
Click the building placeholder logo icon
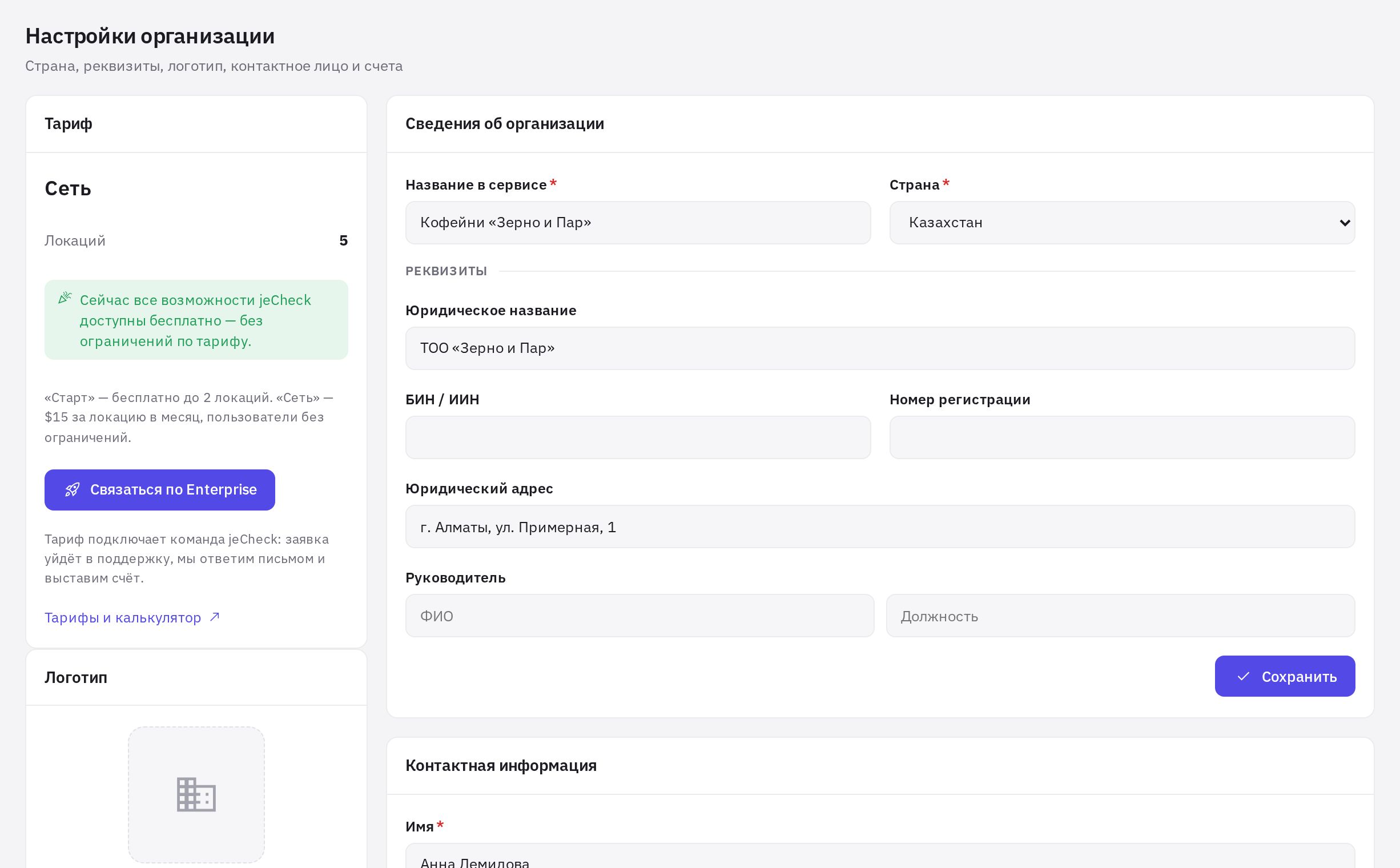pyautogui.click(x=196, y=795)
